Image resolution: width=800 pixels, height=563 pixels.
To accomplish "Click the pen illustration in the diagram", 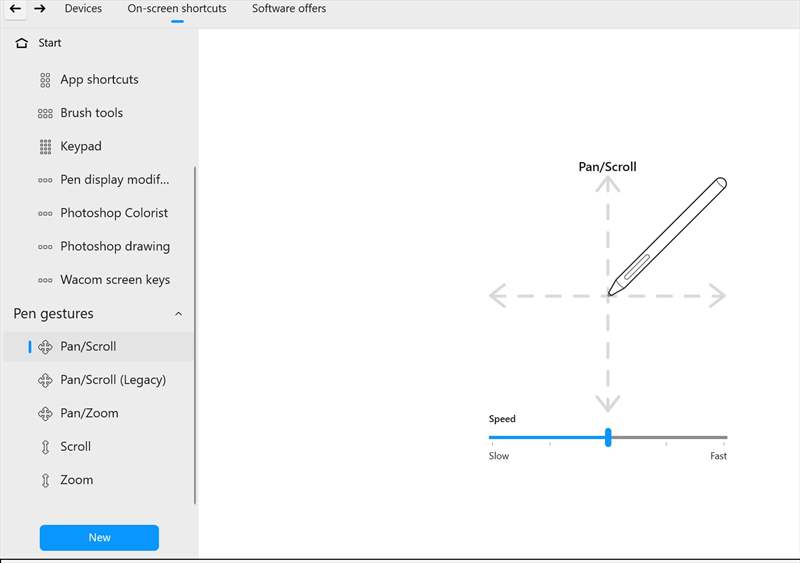I will point(667,236).
